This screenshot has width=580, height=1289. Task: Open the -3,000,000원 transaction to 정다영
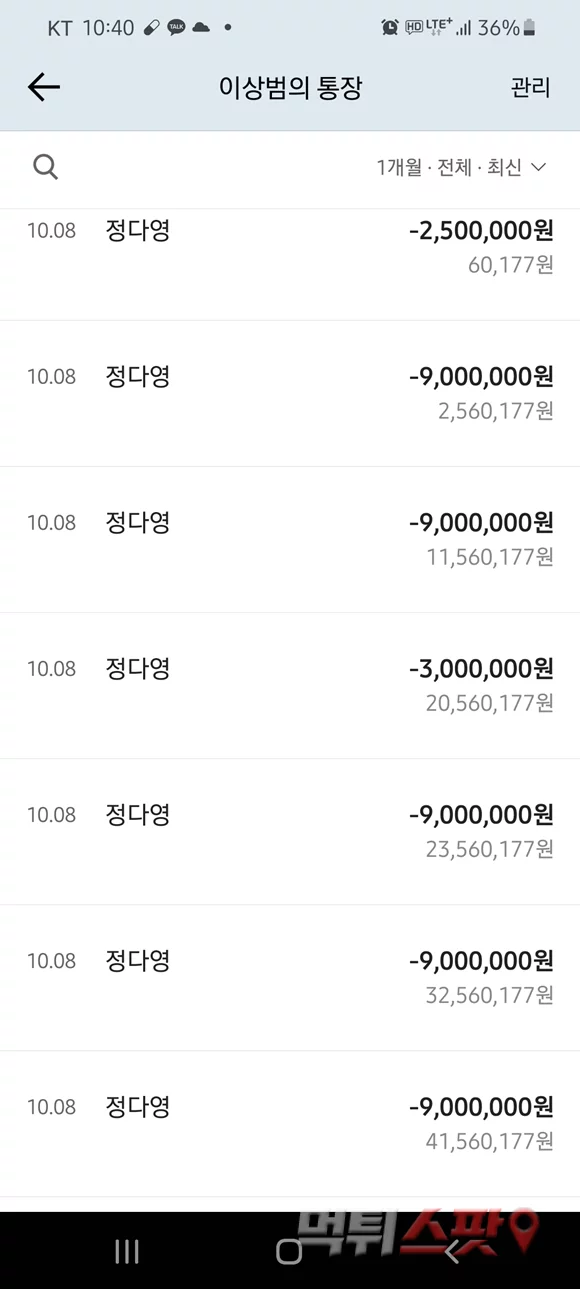[x=290, y=685]
